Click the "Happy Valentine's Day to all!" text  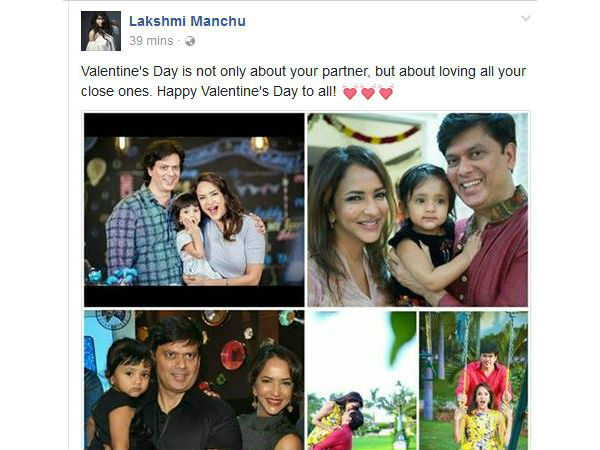tap(247, 91)
